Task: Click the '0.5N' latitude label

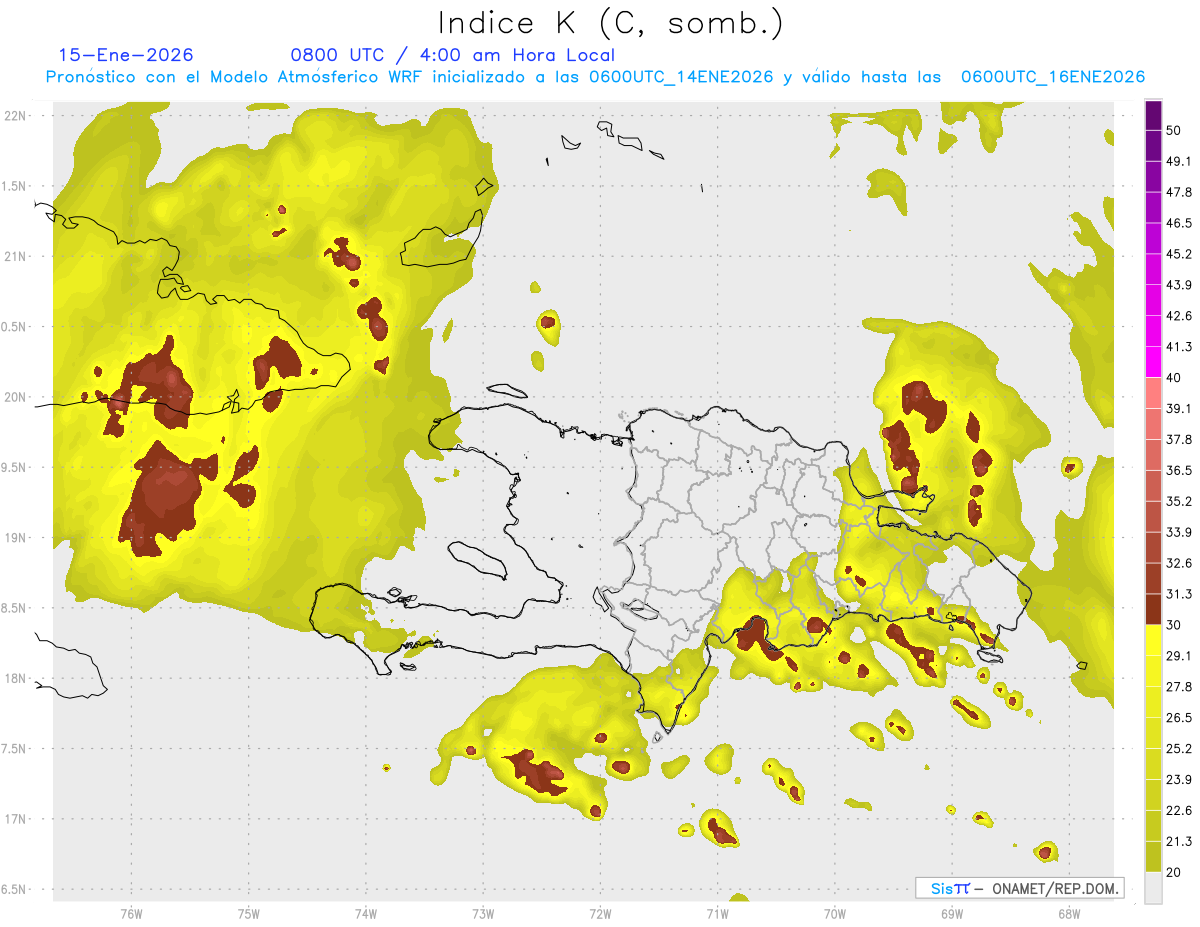Action: pos(13,327)
